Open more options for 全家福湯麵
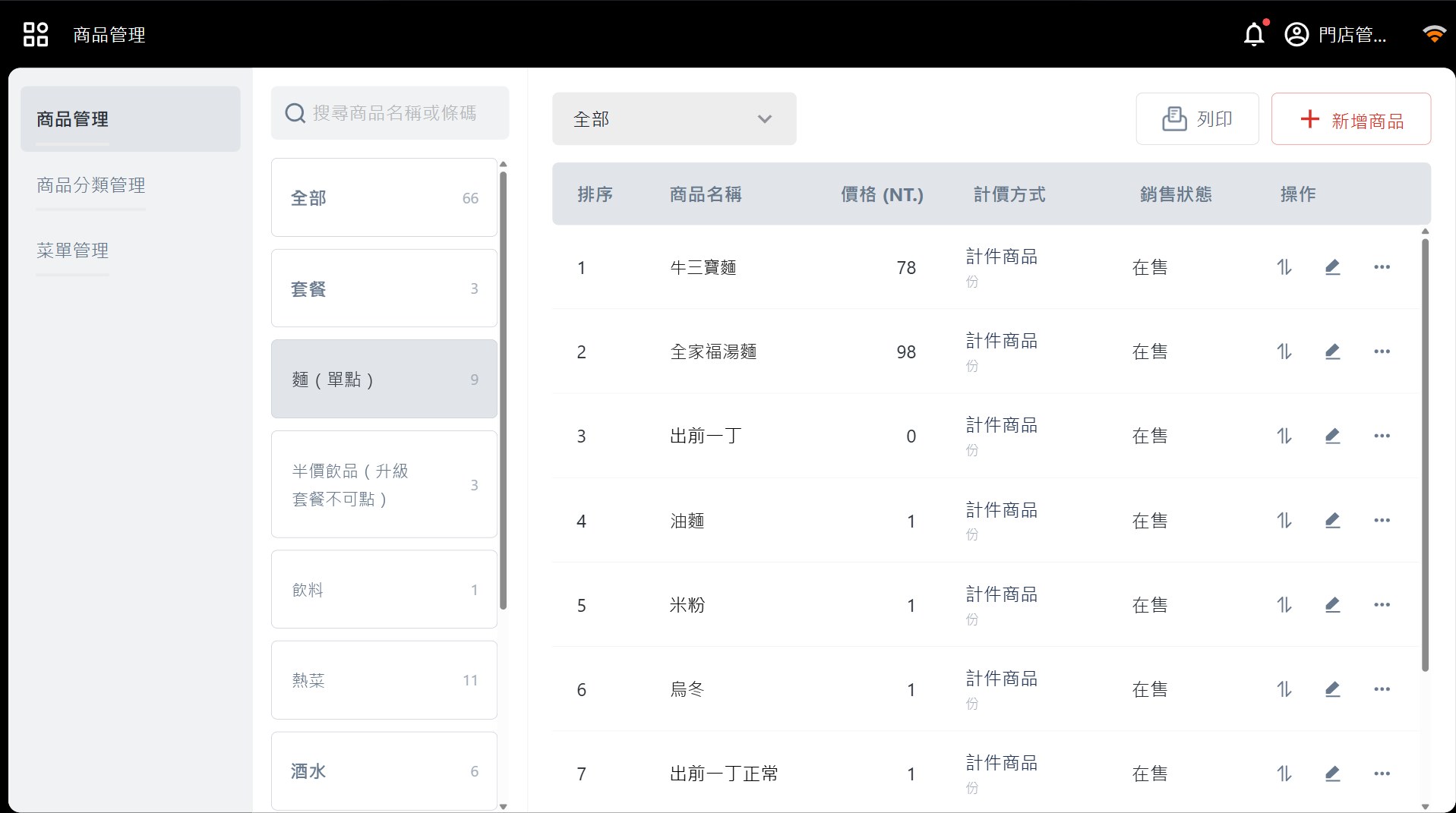The image size is (1456, 813). (x=1382, y=351)
